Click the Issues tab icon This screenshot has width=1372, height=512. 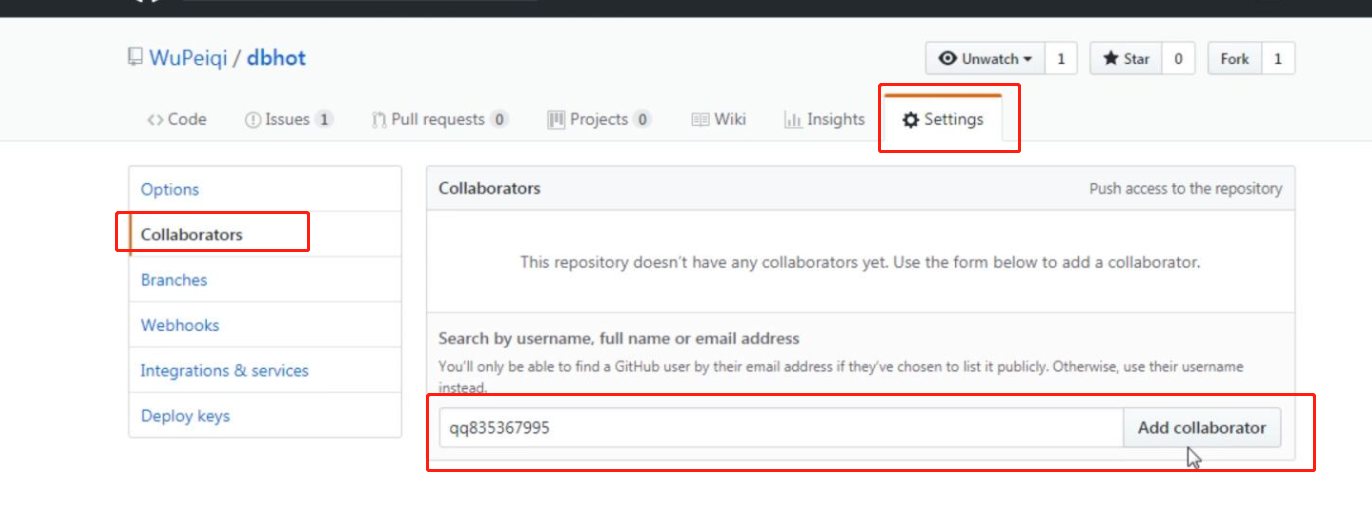click(253, 120)
